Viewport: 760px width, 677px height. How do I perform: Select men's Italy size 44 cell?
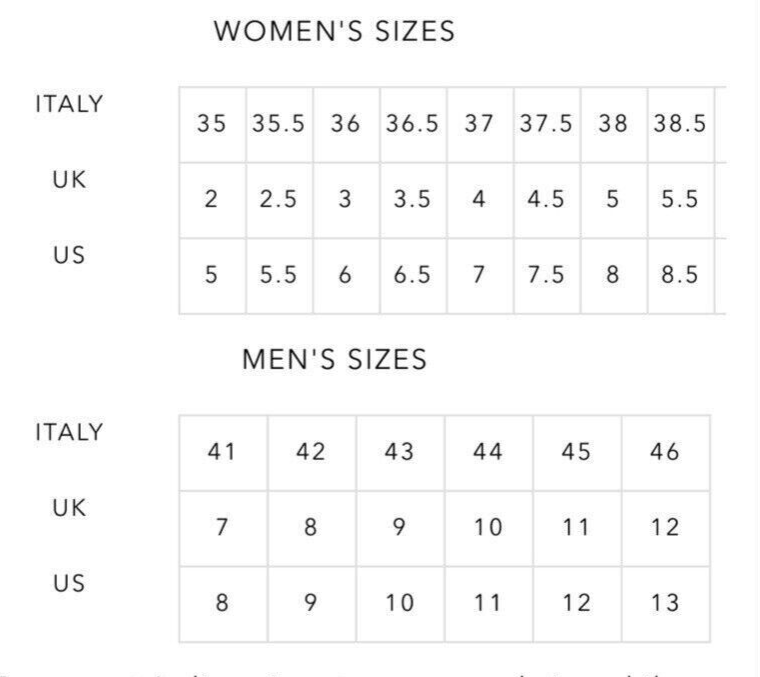click(489, 453)
